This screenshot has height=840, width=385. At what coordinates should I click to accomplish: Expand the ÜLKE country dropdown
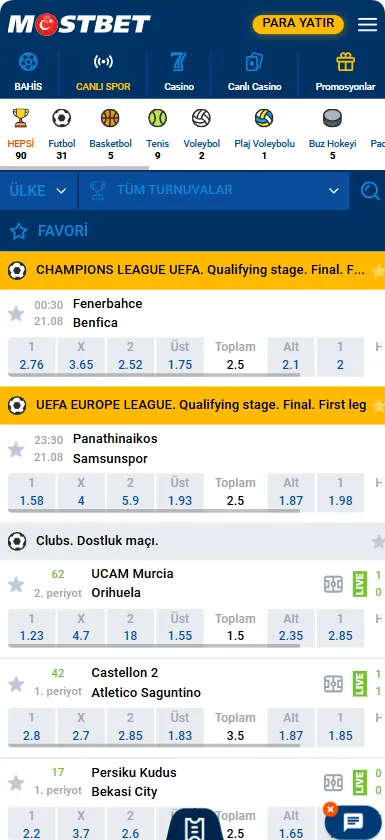pyautogui.click(x=38, y=190)
